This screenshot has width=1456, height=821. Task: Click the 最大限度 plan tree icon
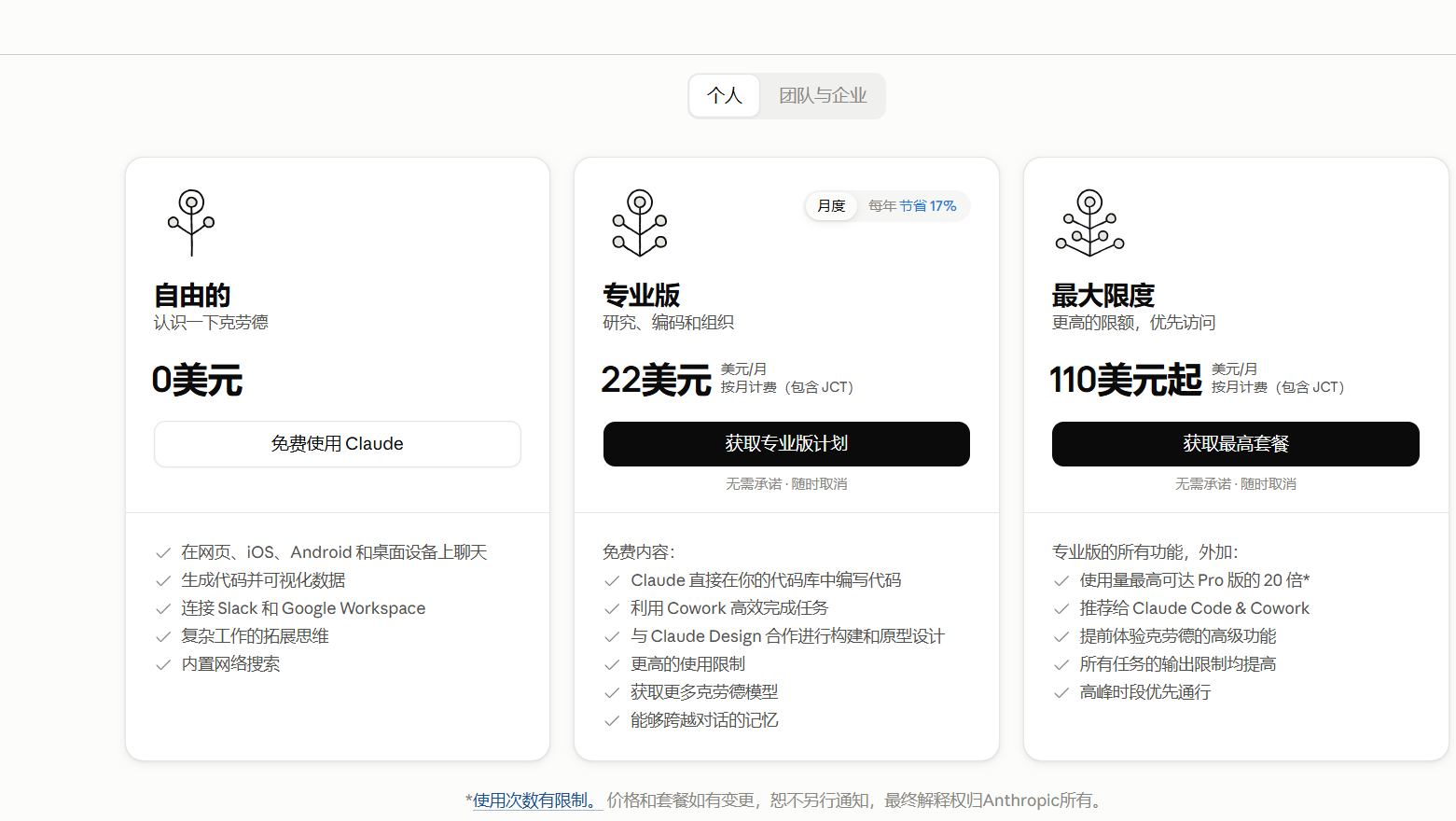click(1089, 223)
